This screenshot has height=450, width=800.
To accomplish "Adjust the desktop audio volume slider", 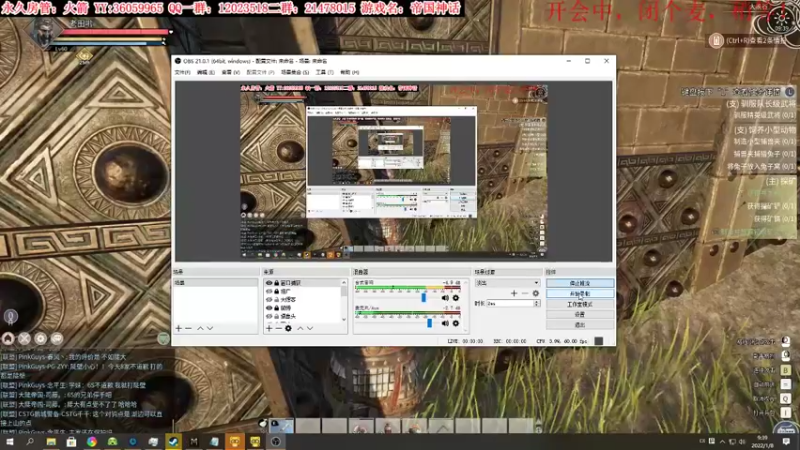I will coord(423,297).
